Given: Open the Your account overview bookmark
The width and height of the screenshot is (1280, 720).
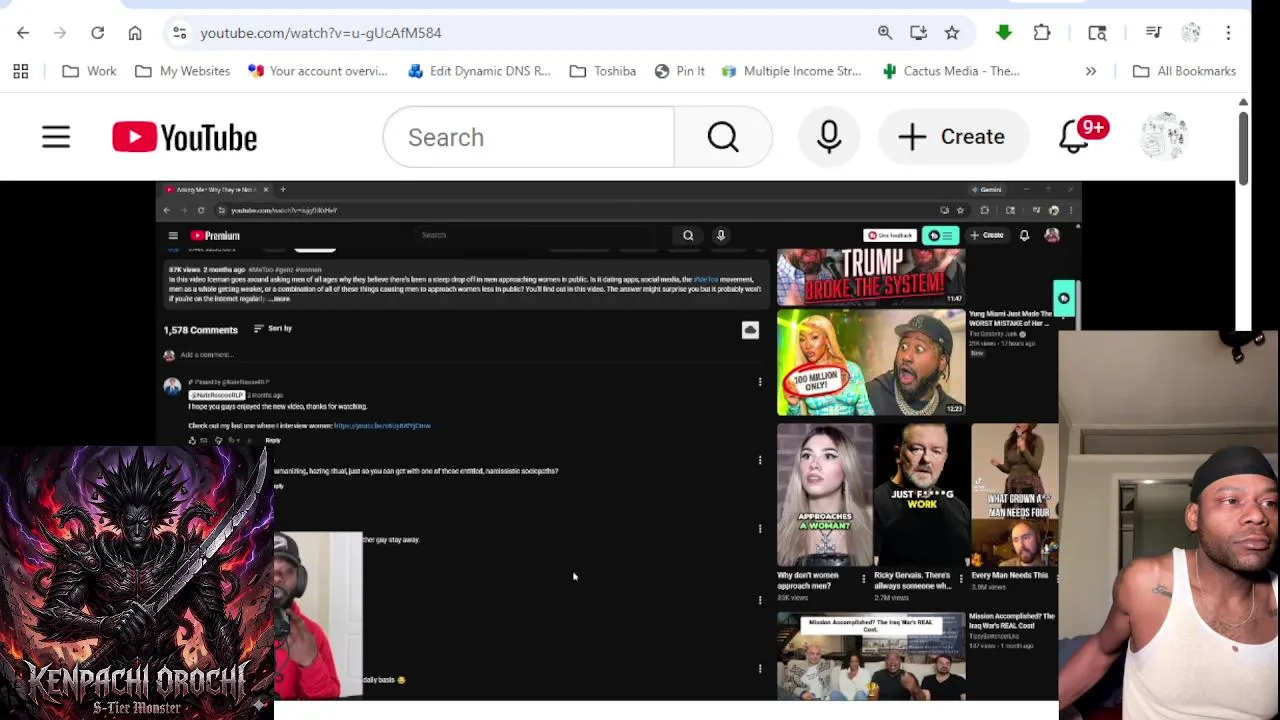Looking at the screenshot, I should coord(317,71).
